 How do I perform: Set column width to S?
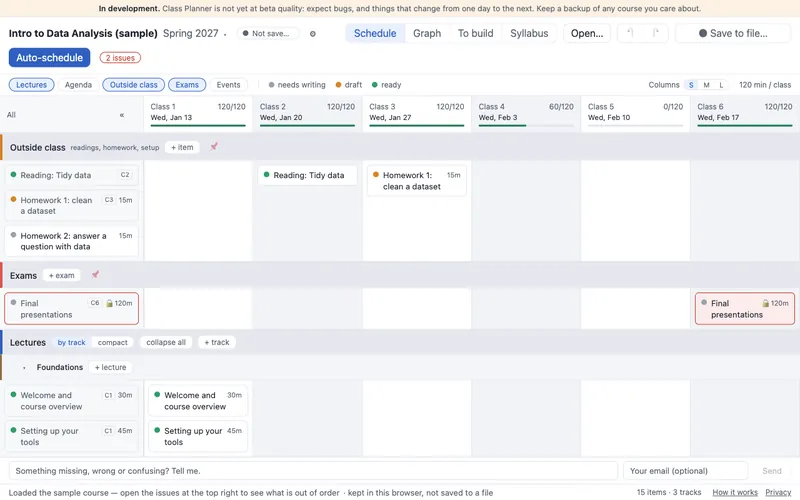pyautogui.click(x=691, y=85)
